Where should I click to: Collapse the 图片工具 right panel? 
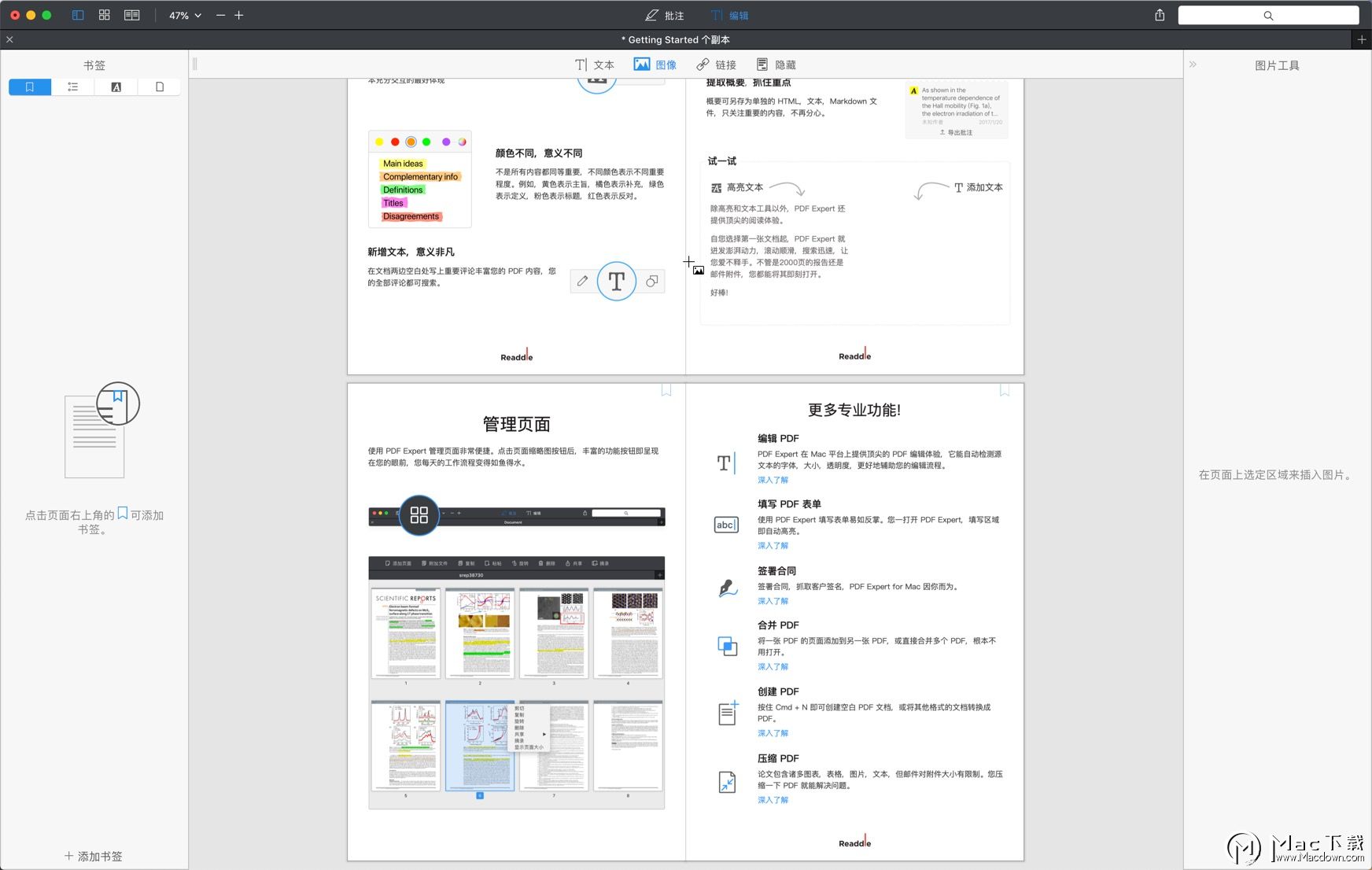tap(1193, 65)
